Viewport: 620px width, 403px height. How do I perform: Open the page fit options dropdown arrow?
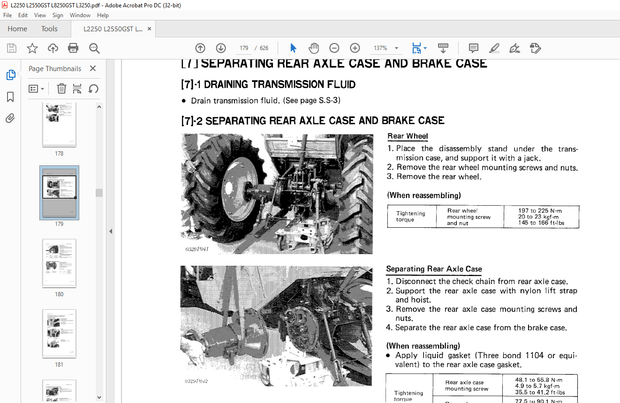pos(425,48)
